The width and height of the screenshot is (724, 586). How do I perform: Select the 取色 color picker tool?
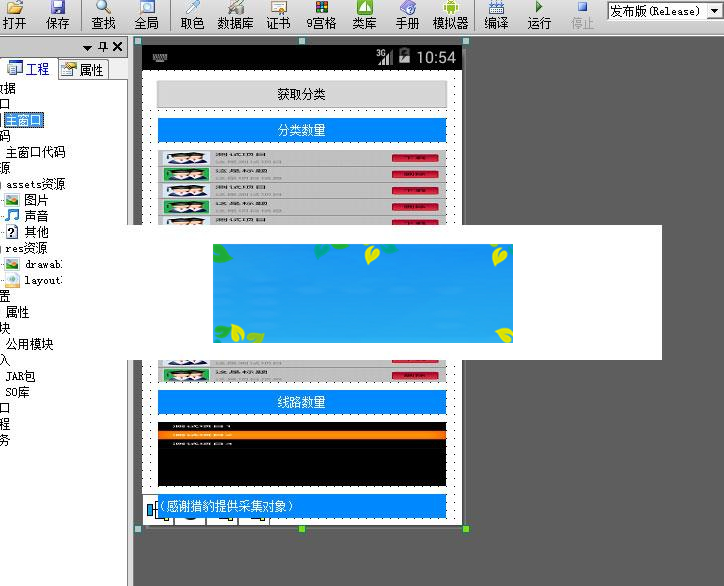click(192, 15)
